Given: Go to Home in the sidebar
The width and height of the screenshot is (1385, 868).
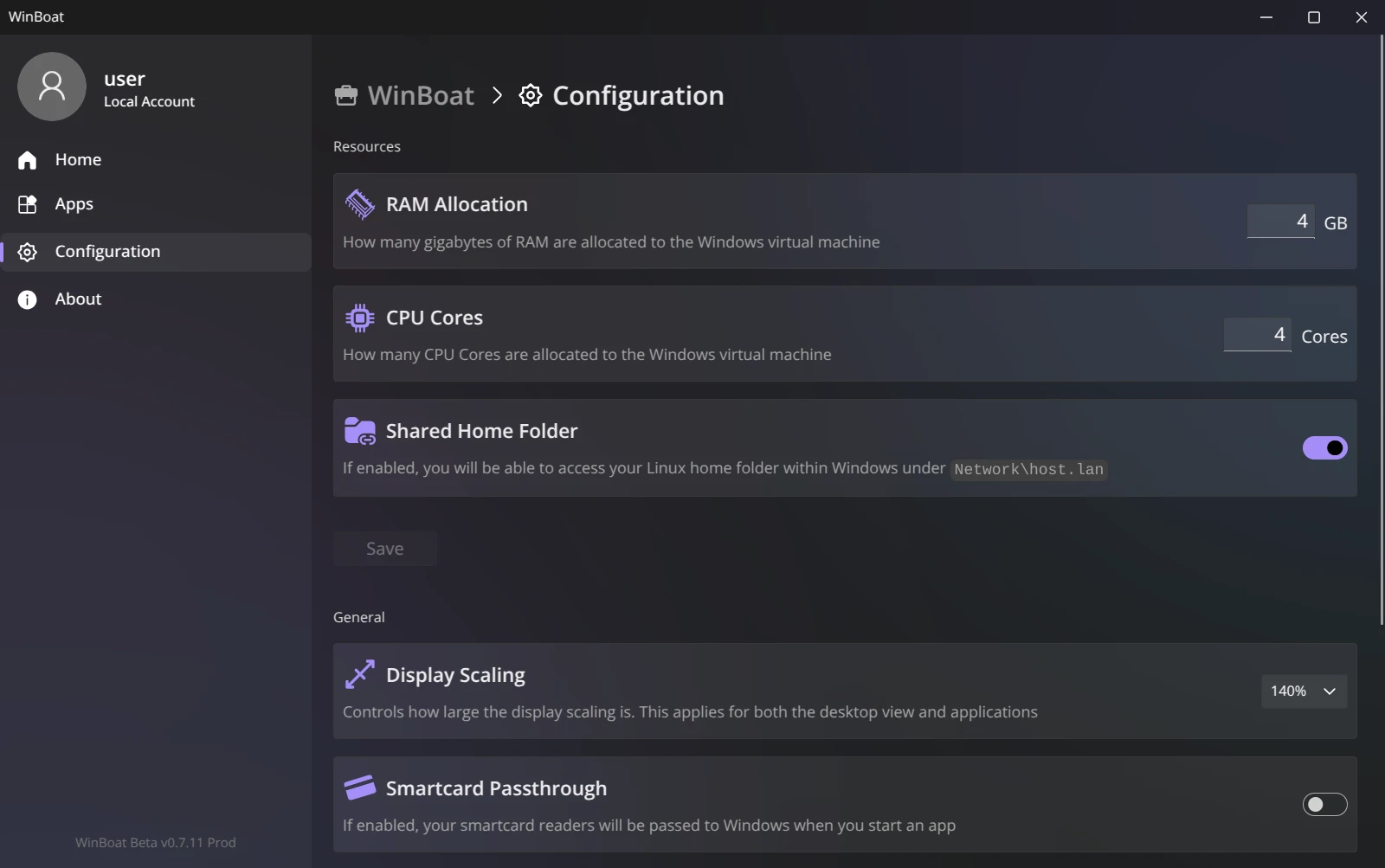Looking at the screenshot, I should (78, 159).
